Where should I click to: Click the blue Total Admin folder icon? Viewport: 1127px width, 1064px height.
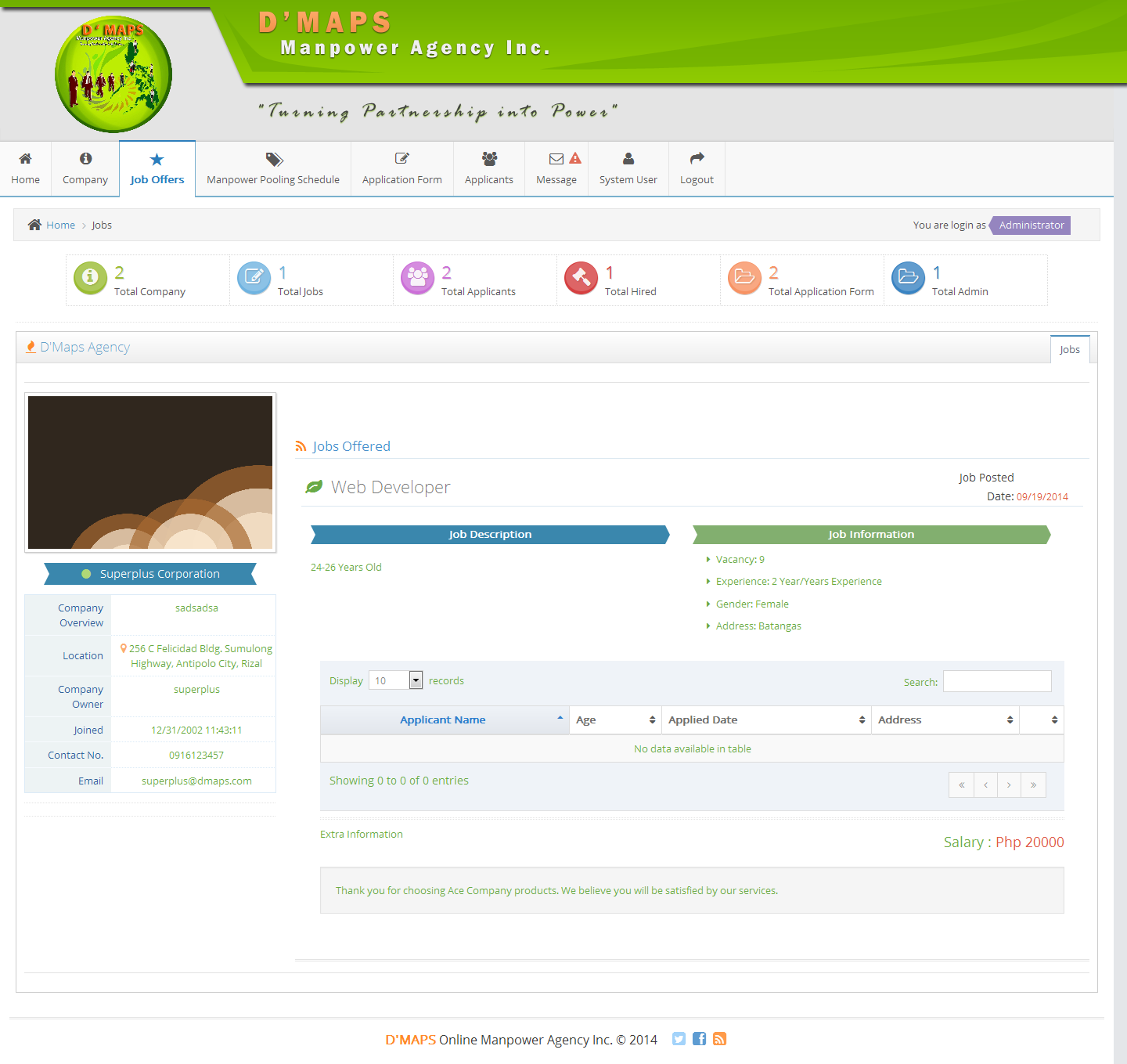908,278
